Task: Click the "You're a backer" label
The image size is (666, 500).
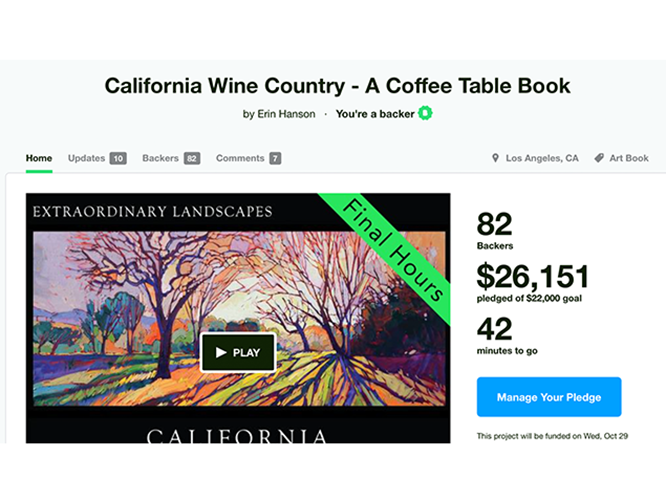Action: [375, 114]
